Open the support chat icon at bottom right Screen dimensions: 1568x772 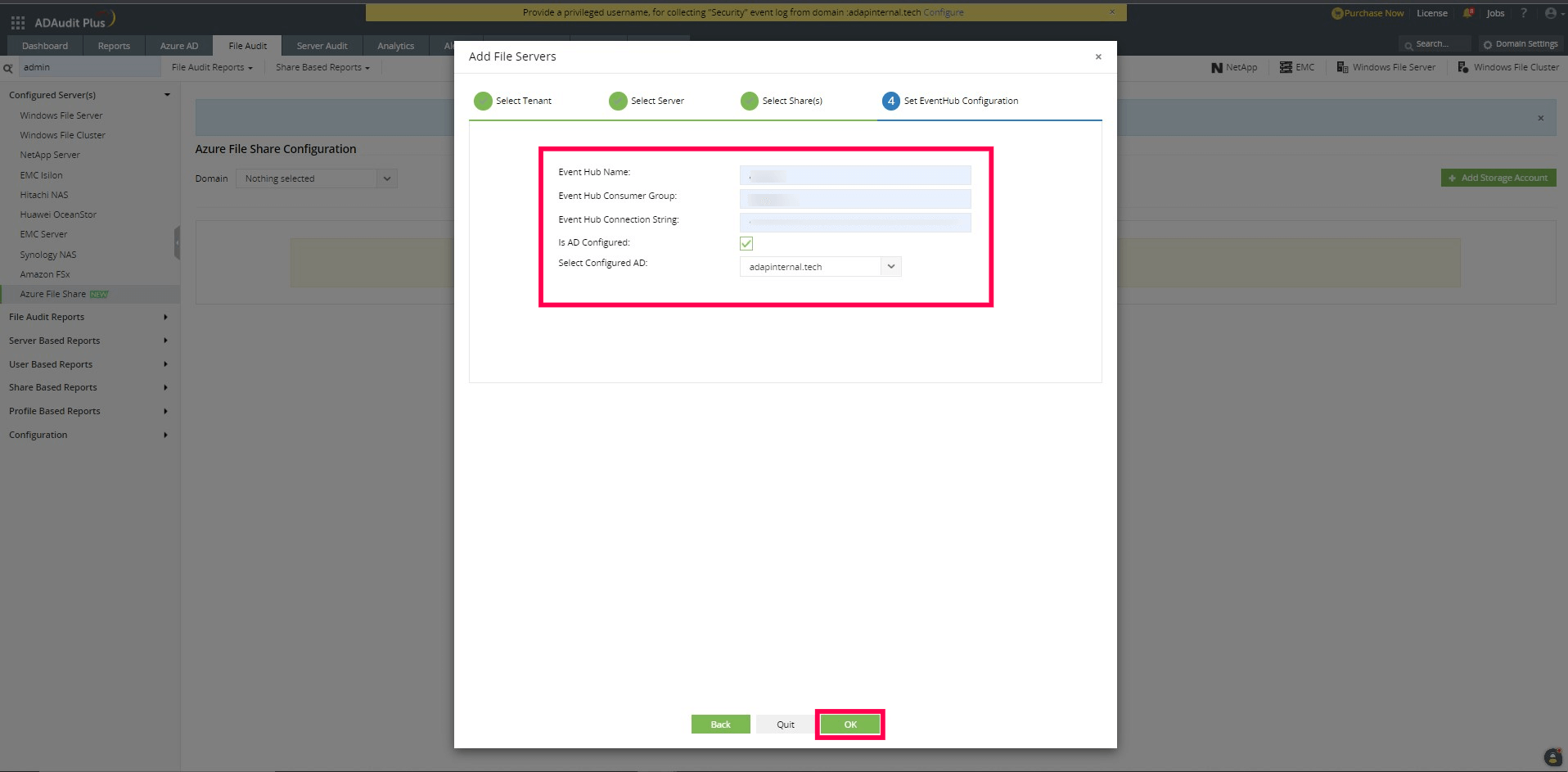pyautogui.click(x=1552, y=756)
